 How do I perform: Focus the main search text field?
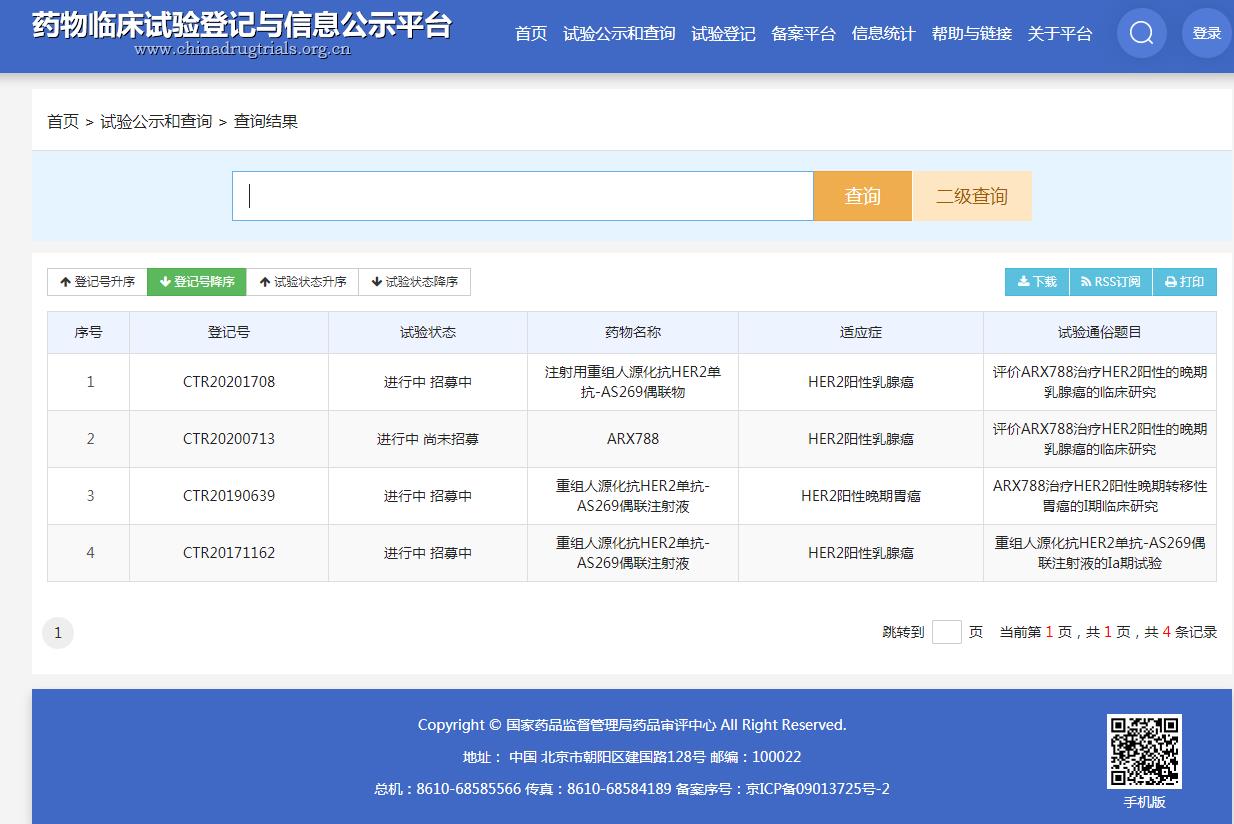522,196
